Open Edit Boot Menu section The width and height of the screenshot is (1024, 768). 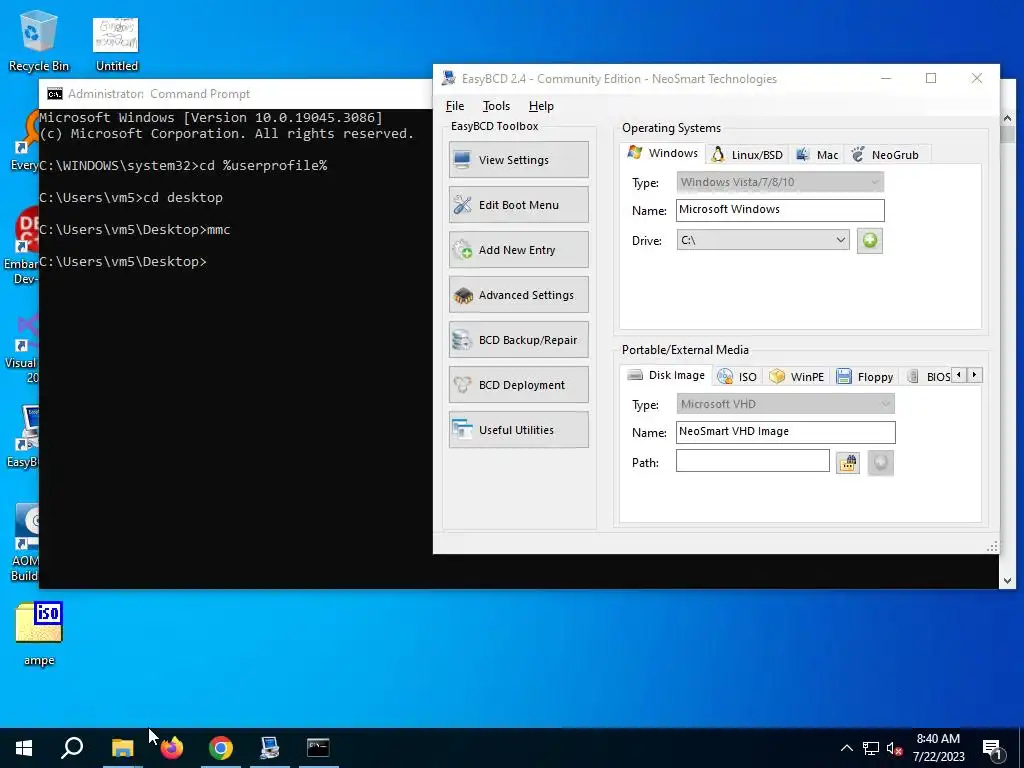point(519,204)
